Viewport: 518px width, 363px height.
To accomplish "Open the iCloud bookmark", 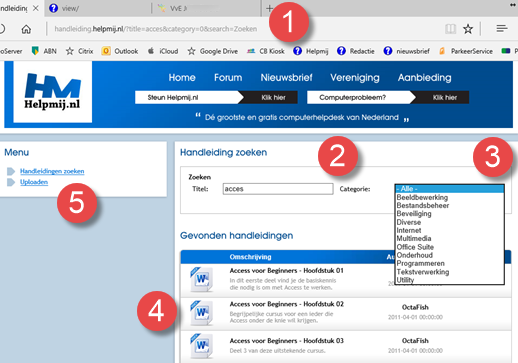I will pyautogui.click(x=163, y=51).
